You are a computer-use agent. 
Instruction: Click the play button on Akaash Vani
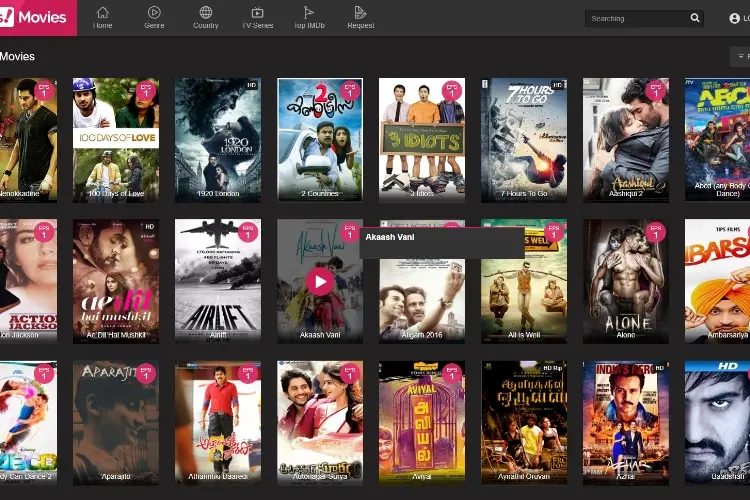pyautogui.click(x=320, y=281)
